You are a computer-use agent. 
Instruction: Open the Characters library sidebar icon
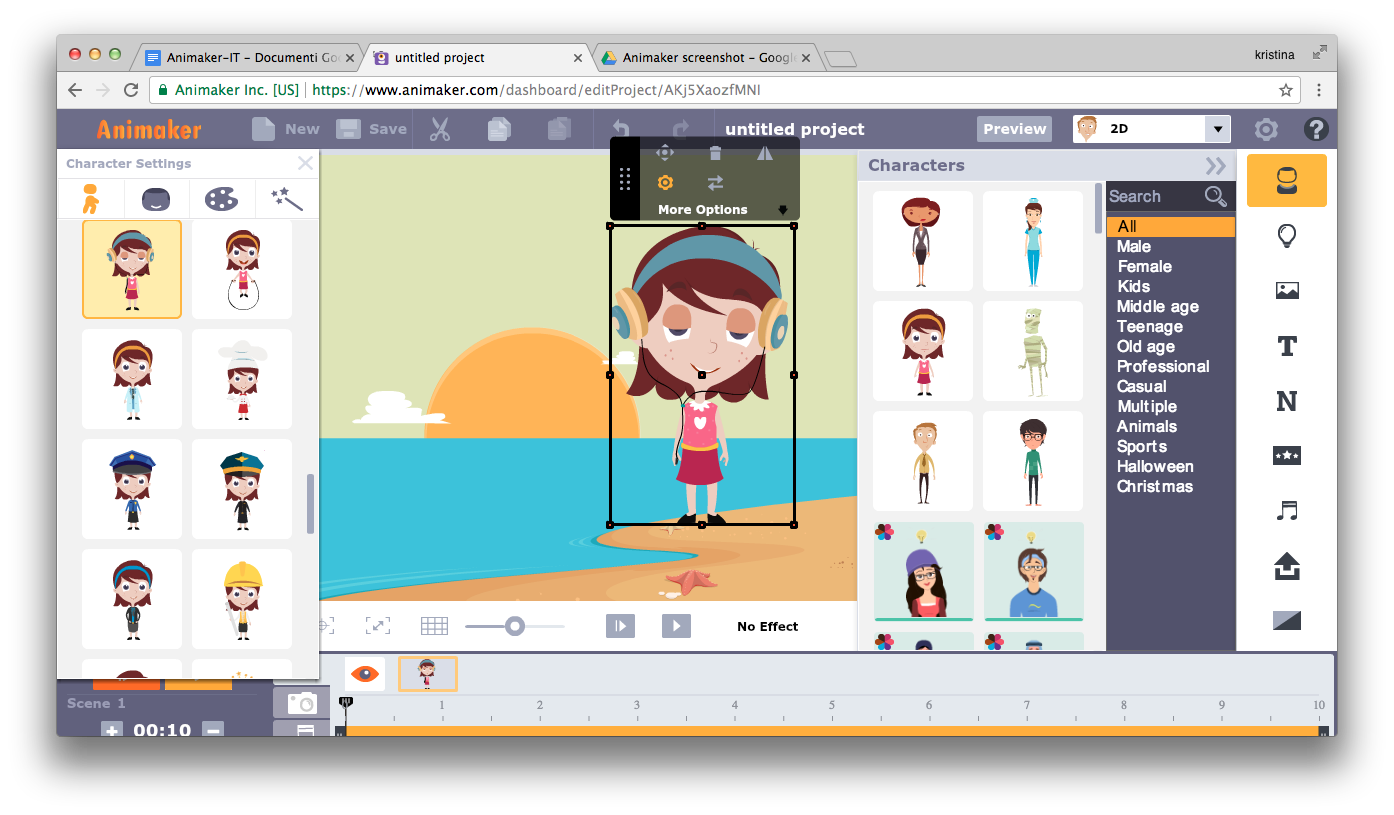[x=1287, y=181]
